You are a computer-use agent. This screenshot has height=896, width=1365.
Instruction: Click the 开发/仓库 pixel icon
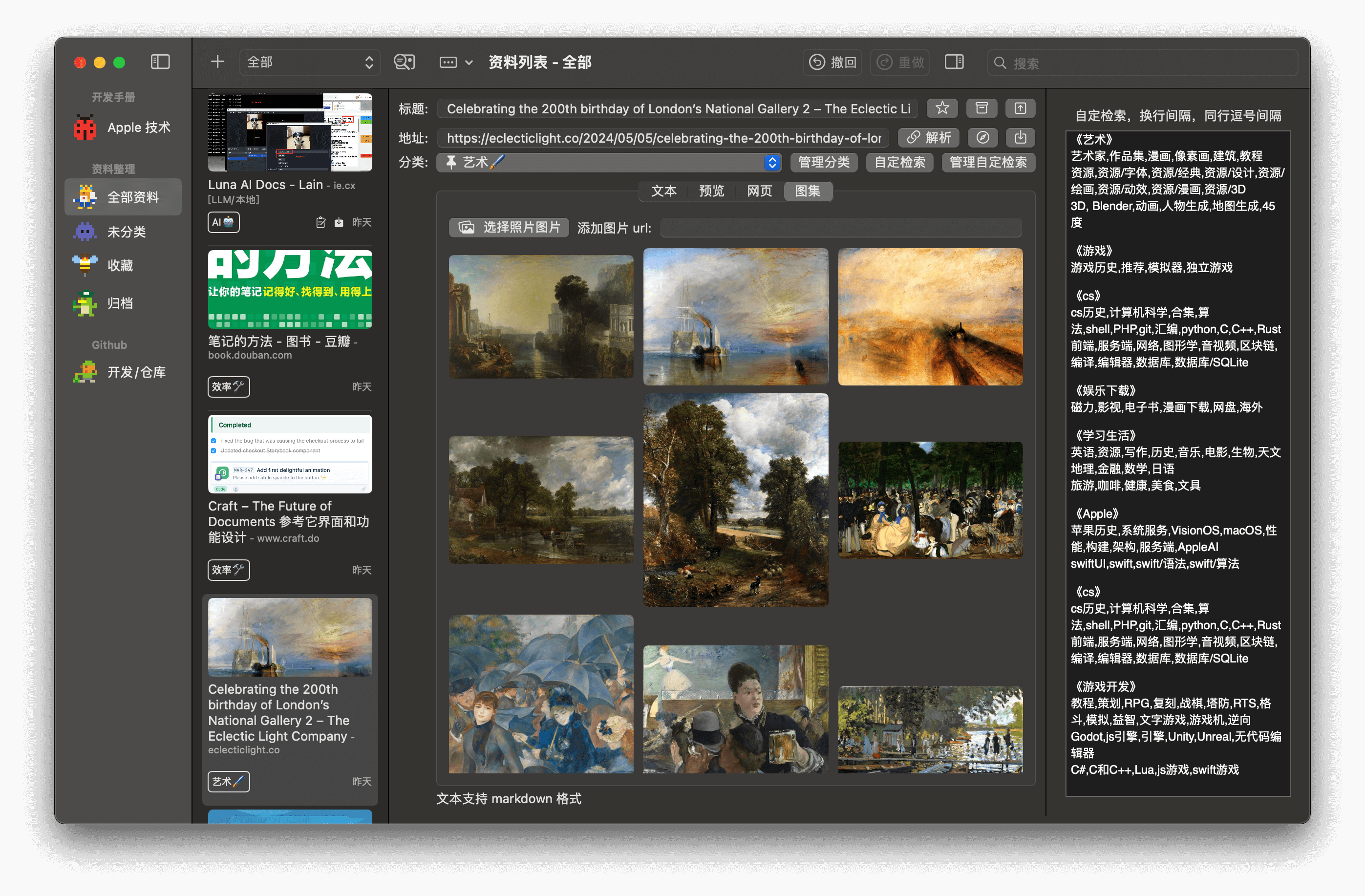85,372
